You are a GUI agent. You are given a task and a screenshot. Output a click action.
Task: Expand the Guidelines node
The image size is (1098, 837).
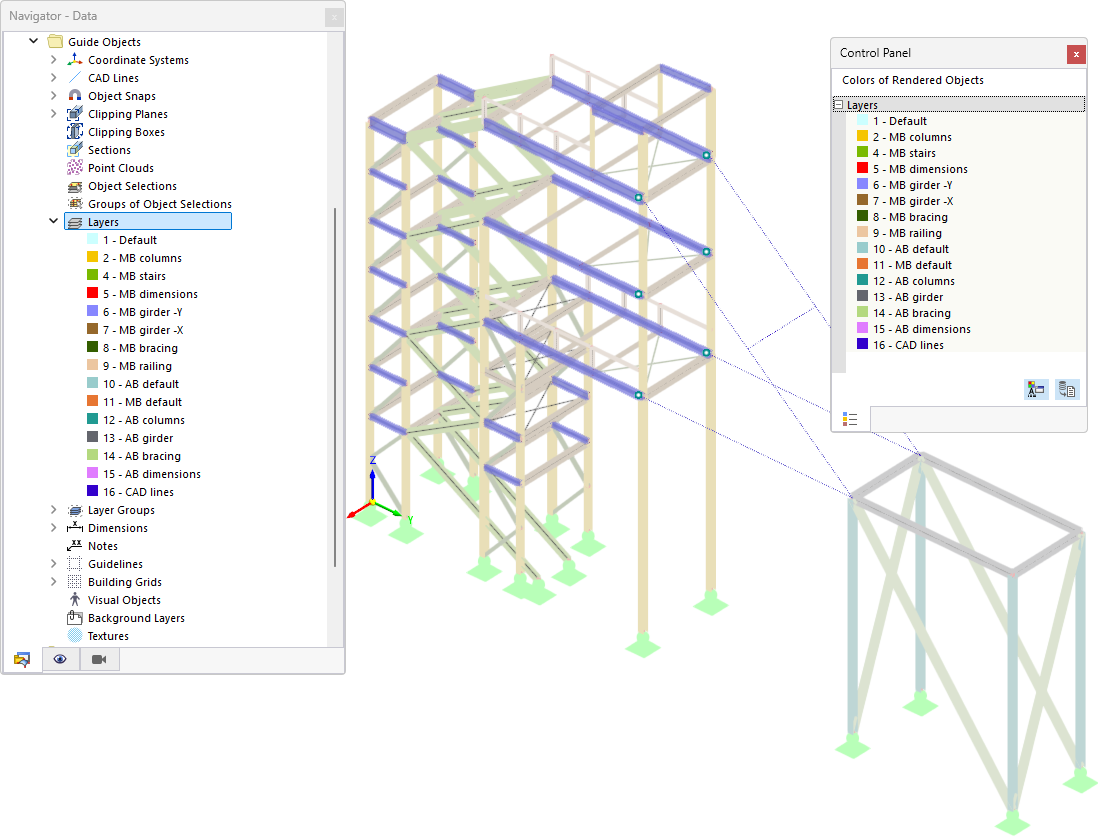pyautogui.click(x=53, y=563)
